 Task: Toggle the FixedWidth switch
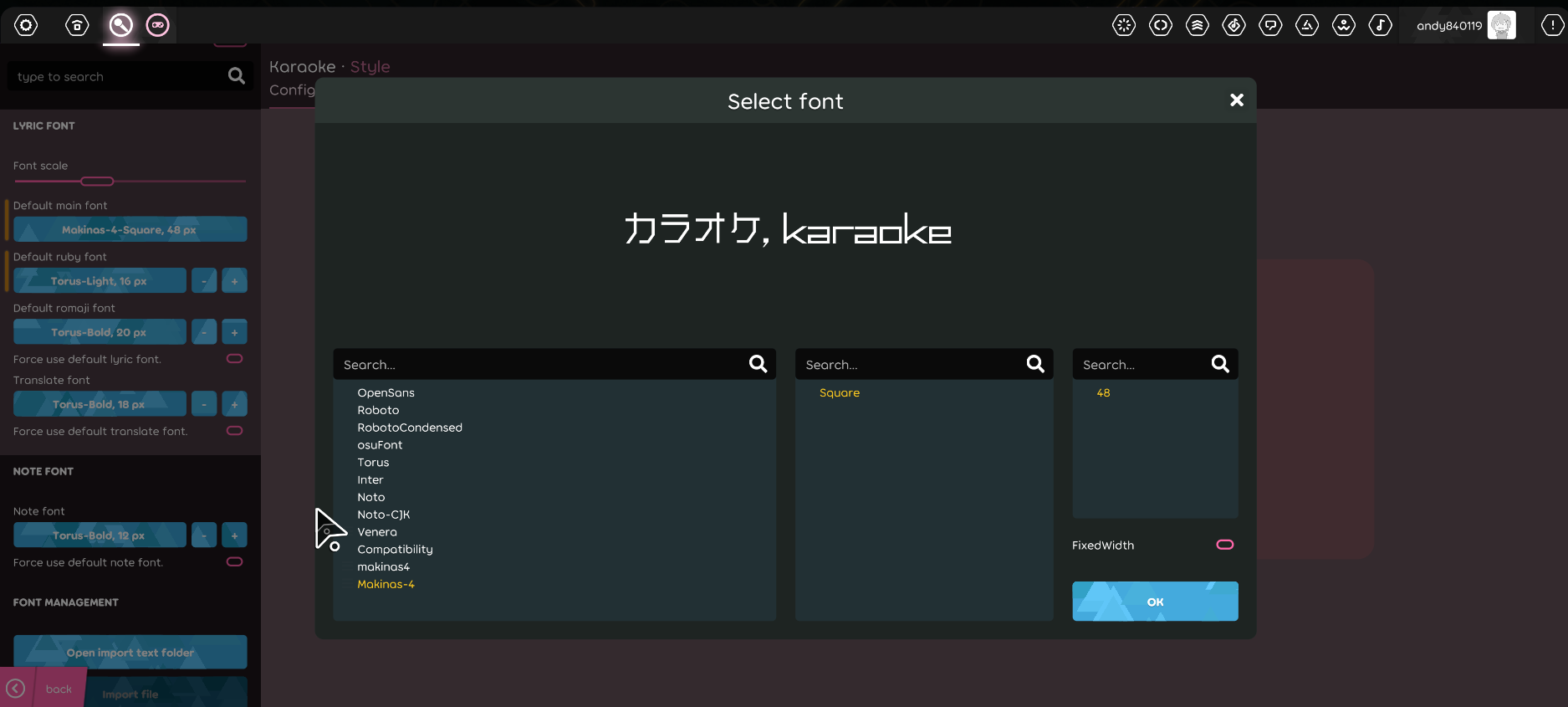pos(1224,545)
